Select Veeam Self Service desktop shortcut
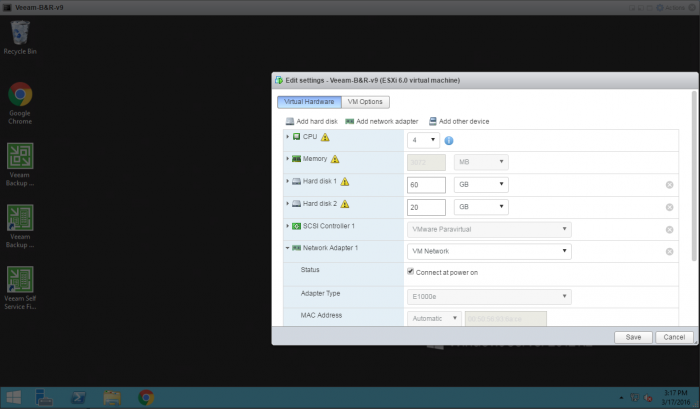700x409 pixels. click(20, 288)
